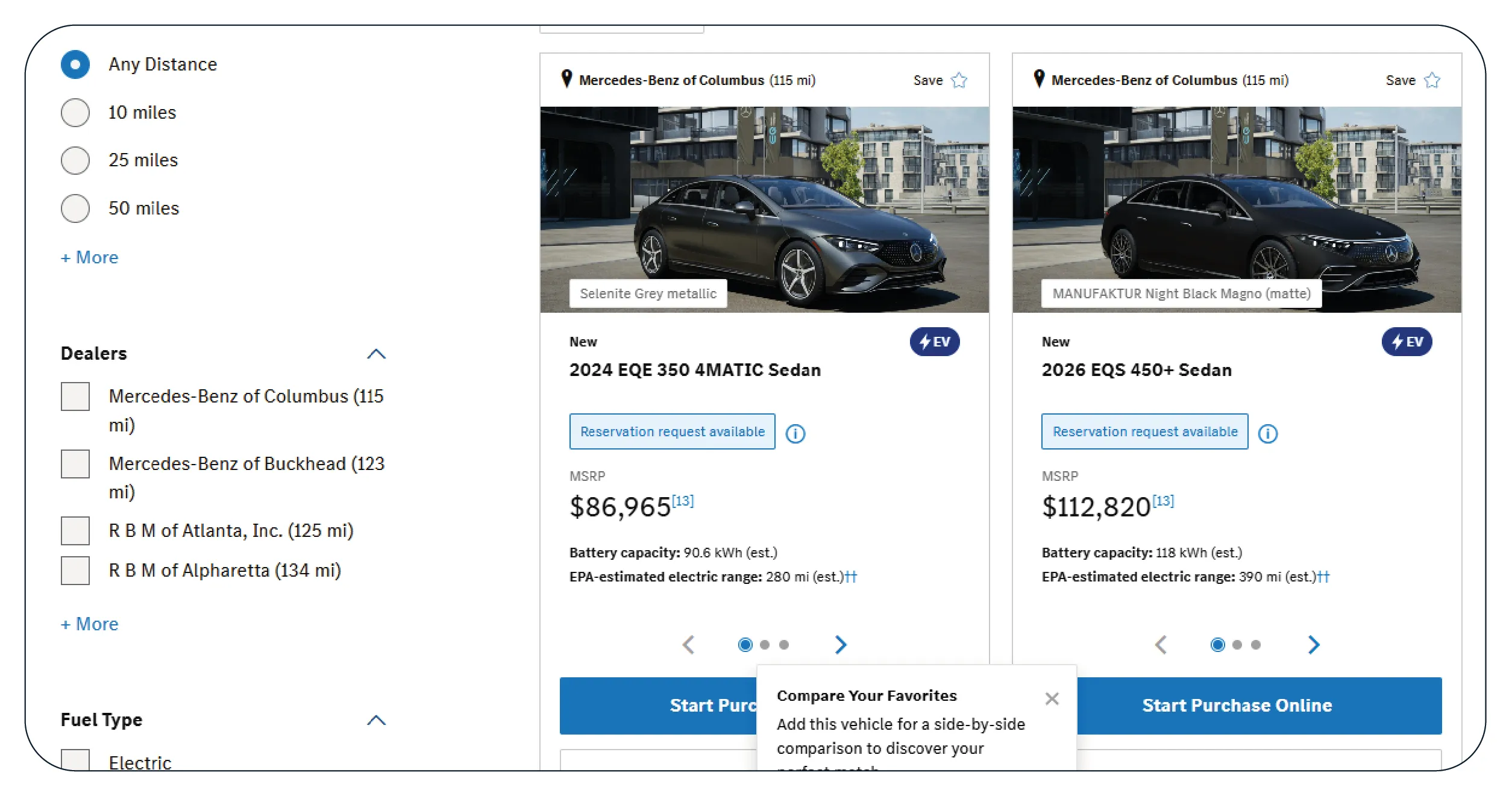Collapse the Fuel Type filter section
The image size is (1512, 796).
(376, 720)
